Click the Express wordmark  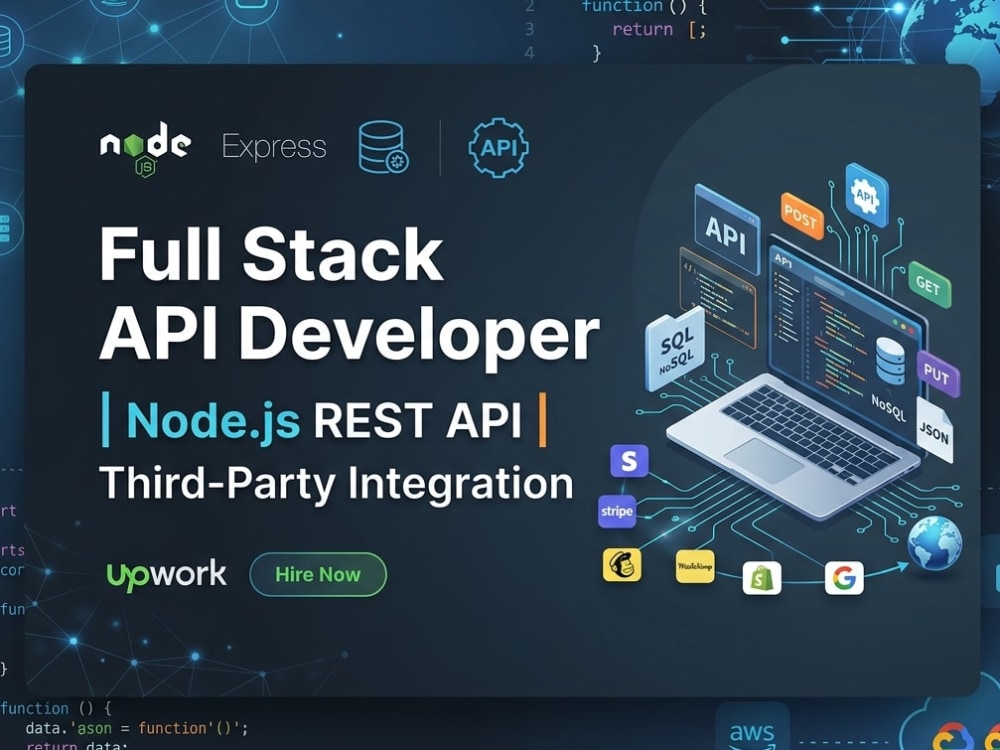click(274, 148)
